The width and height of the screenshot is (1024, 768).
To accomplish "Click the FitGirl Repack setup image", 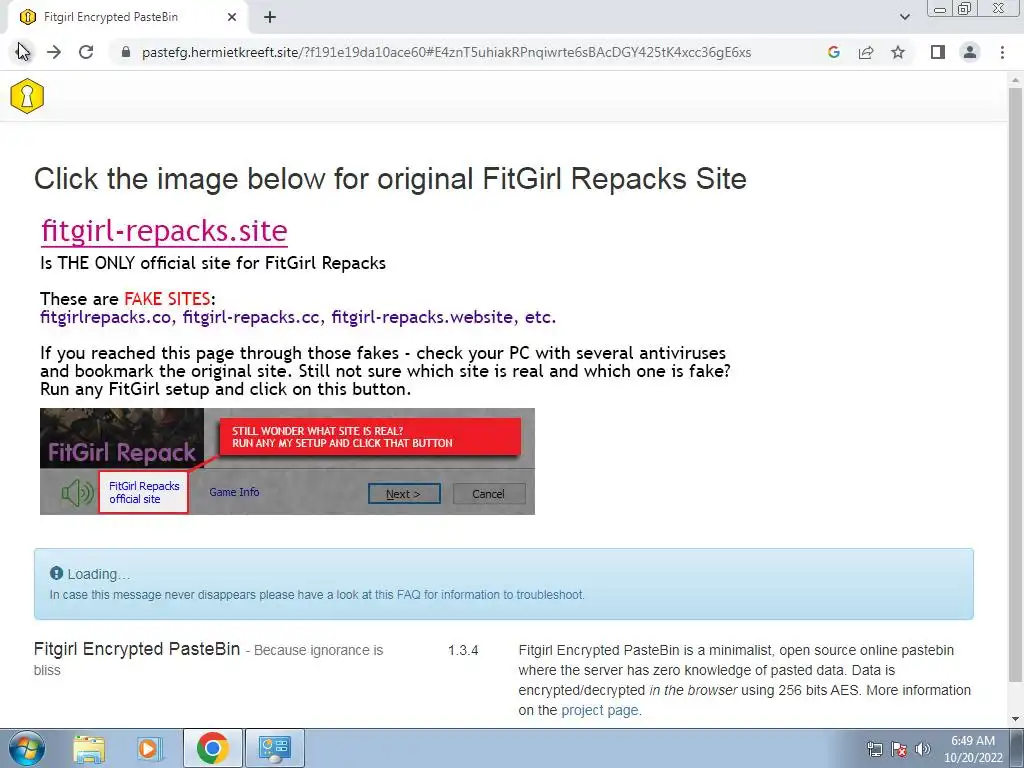I will coord(287,461).
